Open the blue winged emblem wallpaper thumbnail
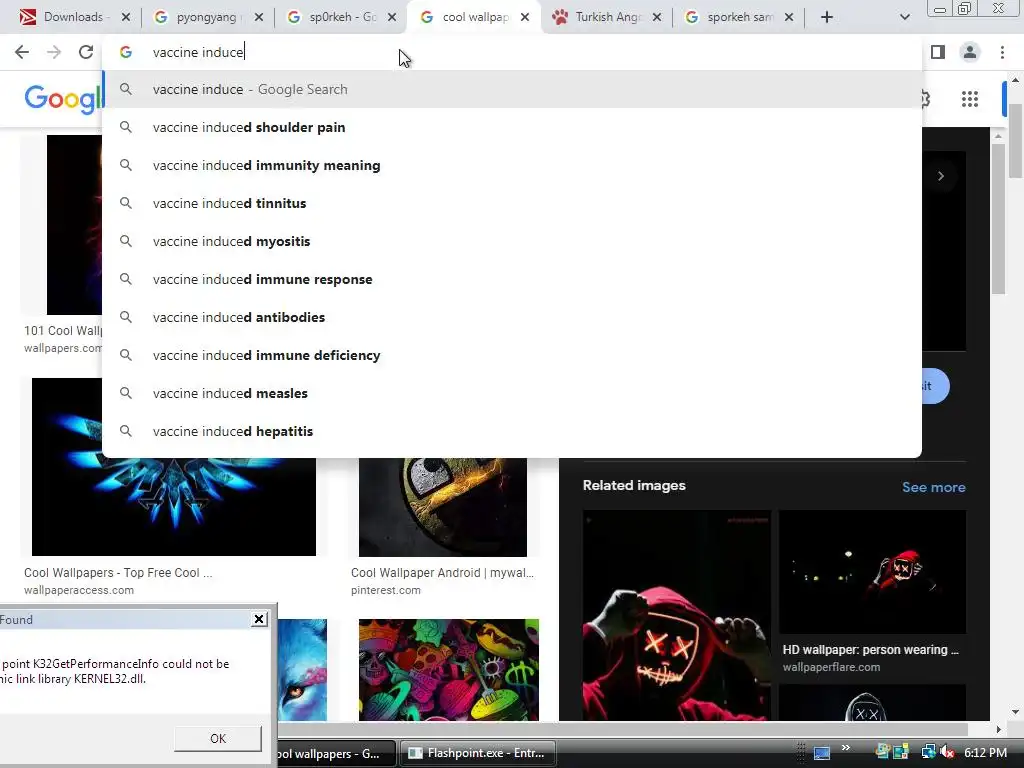 (x=174, y=507)
